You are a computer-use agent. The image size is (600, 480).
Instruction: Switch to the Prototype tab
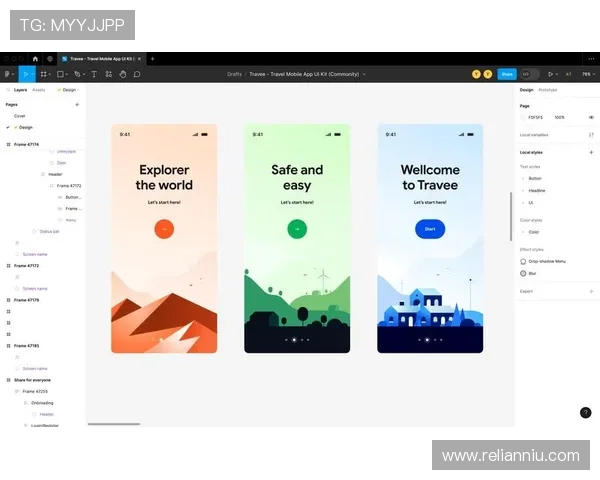pyautogui.click(x=548, y=90)
